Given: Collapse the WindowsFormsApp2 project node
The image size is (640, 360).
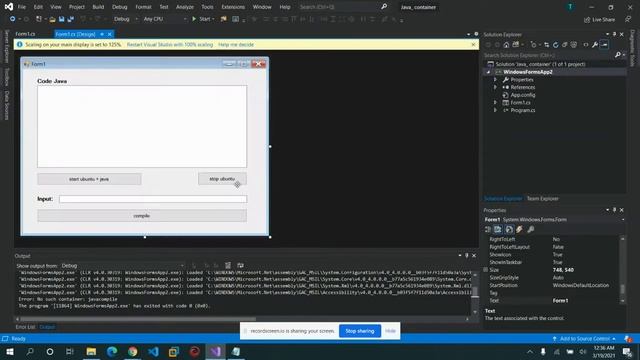Looking at the screenshot, I should click(489, 72).
